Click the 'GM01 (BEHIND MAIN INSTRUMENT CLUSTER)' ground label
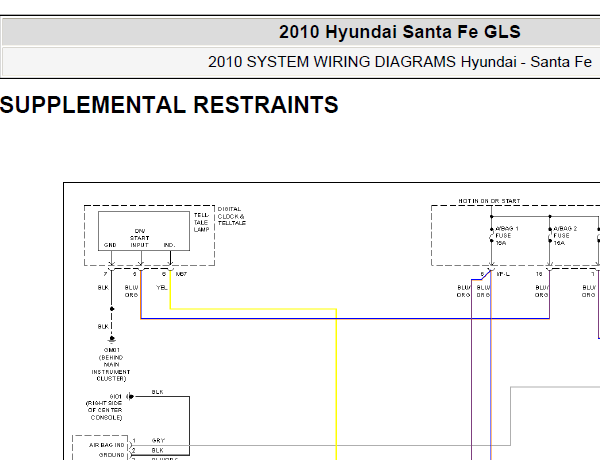 (x=111, y=364)
